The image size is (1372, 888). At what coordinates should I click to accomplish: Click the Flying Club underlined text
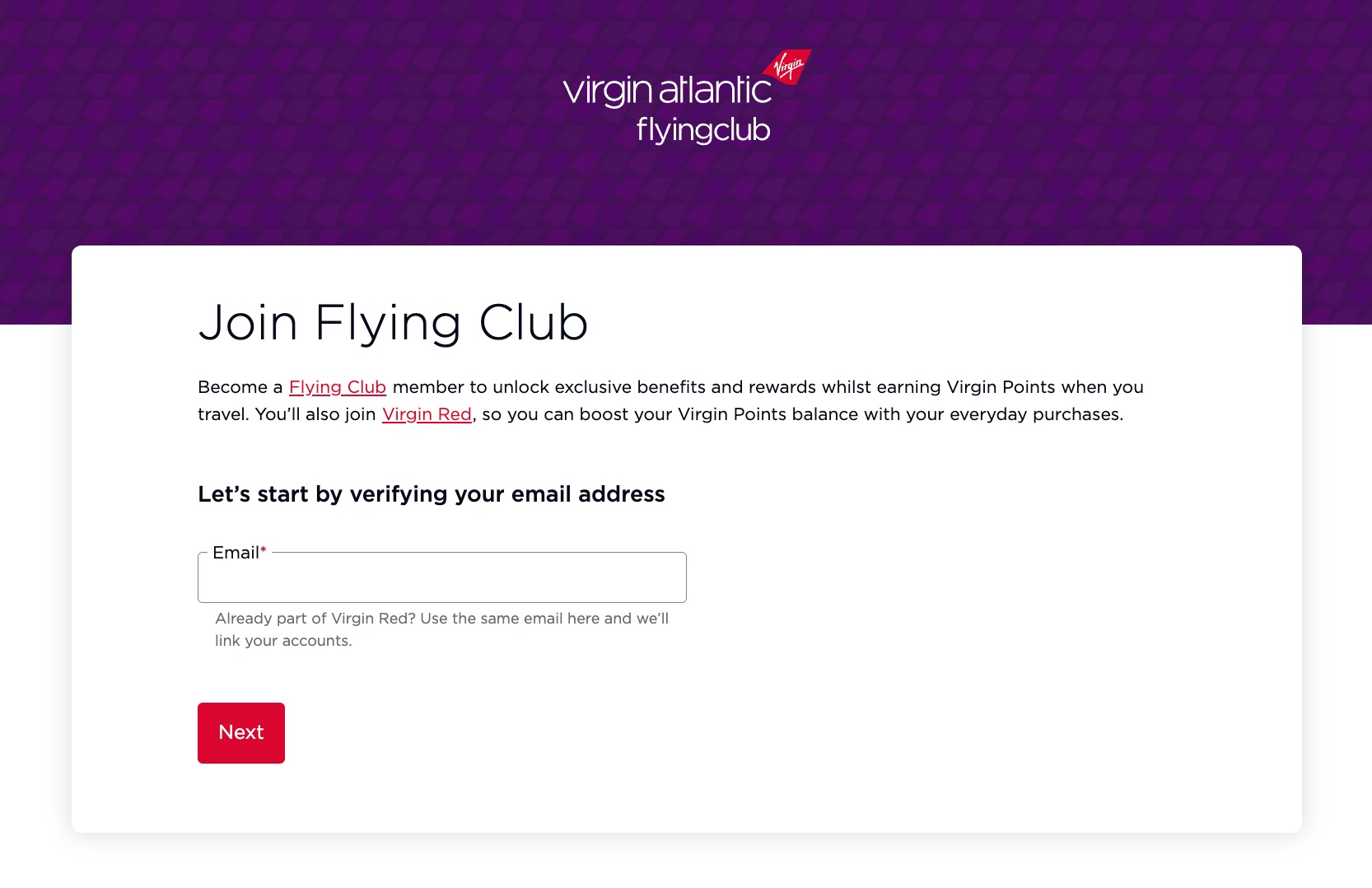338,387
